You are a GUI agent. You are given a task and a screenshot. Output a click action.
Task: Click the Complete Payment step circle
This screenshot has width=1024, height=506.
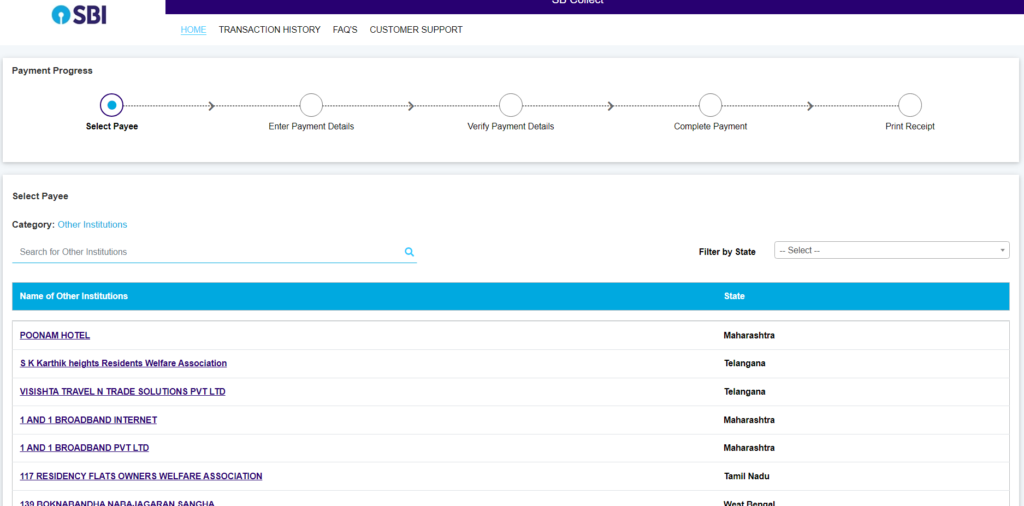(711, 105)
